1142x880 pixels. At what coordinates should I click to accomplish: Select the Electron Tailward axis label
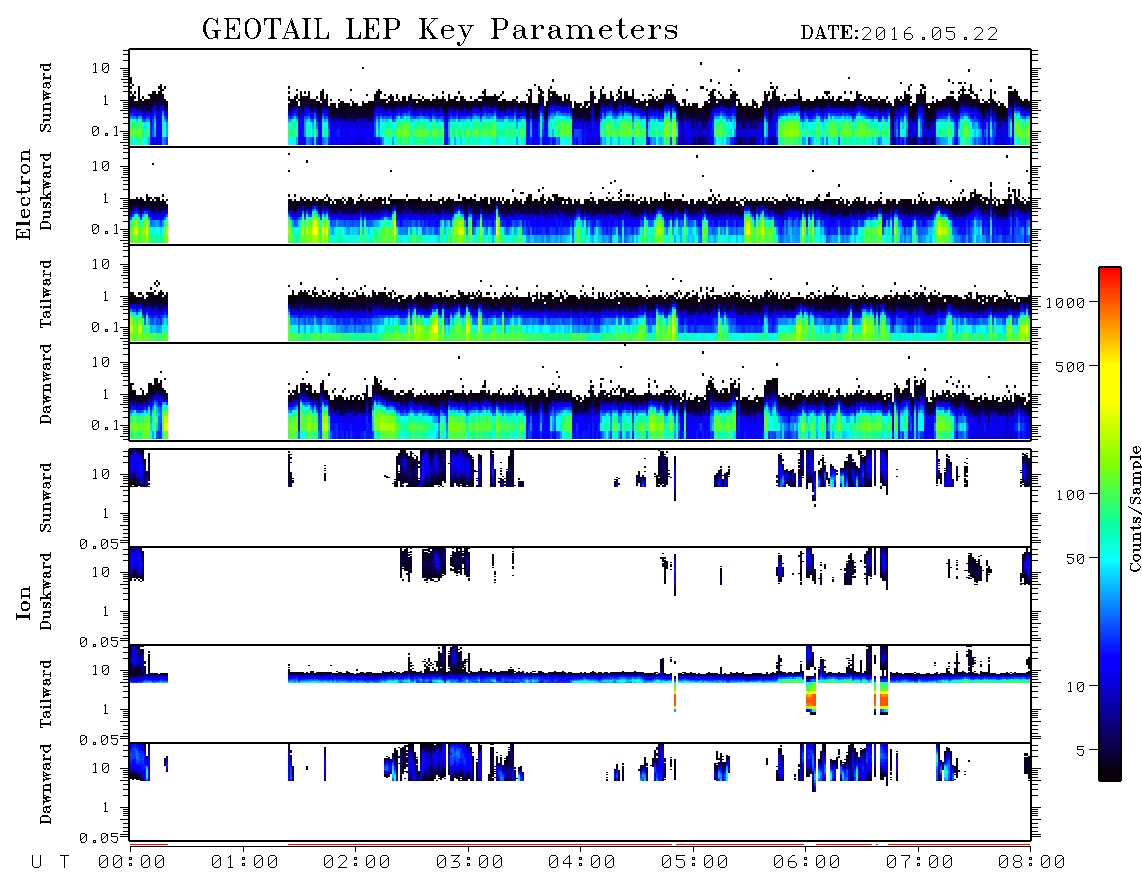coord(46,294)
